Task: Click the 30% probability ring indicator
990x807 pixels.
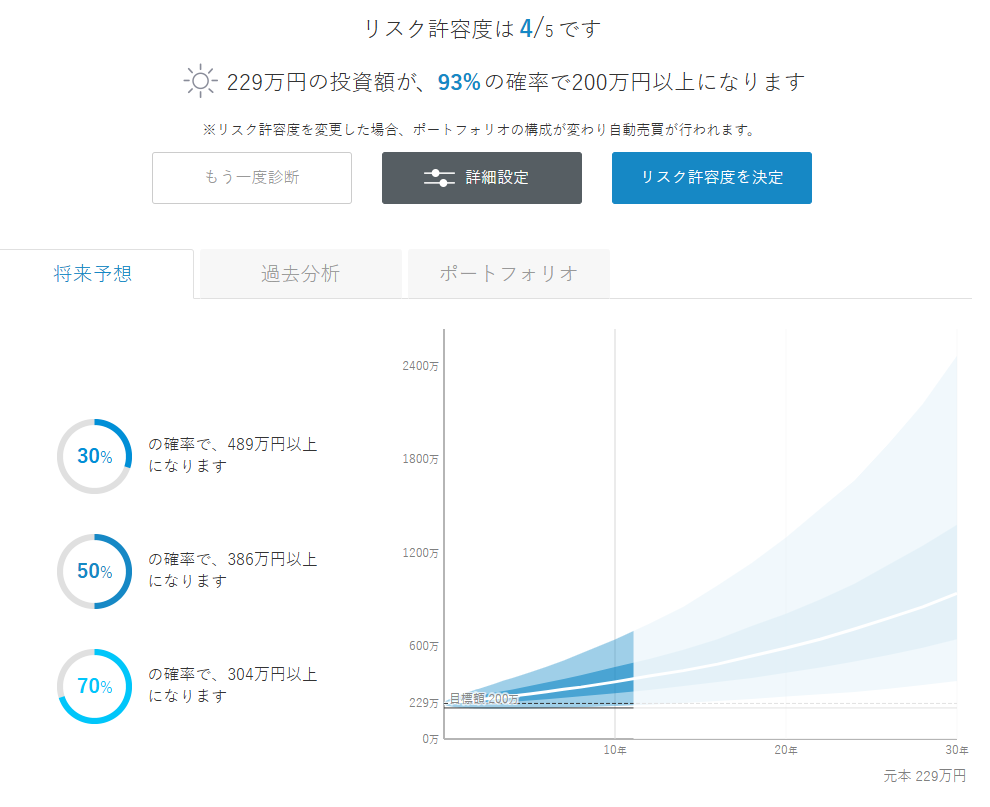Action: [95, 456]
